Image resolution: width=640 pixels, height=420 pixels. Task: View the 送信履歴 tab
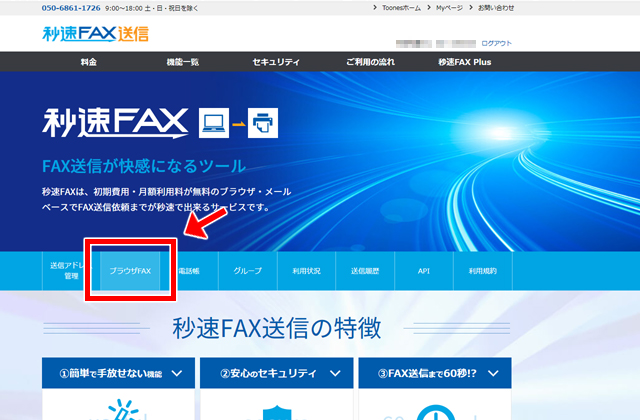click(x=365, y=271)
